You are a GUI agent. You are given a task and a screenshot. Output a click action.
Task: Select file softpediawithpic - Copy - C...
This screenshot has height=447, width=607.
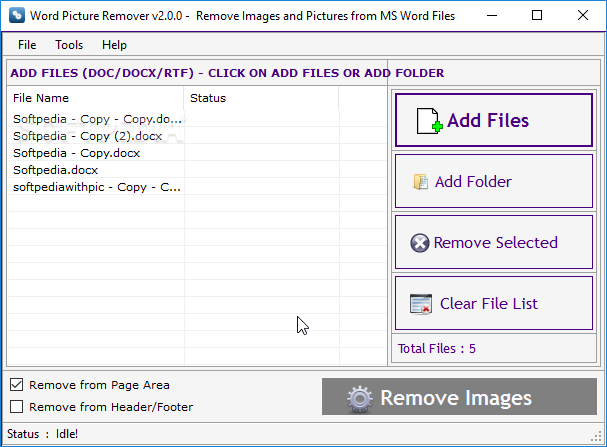click(97, 187)
